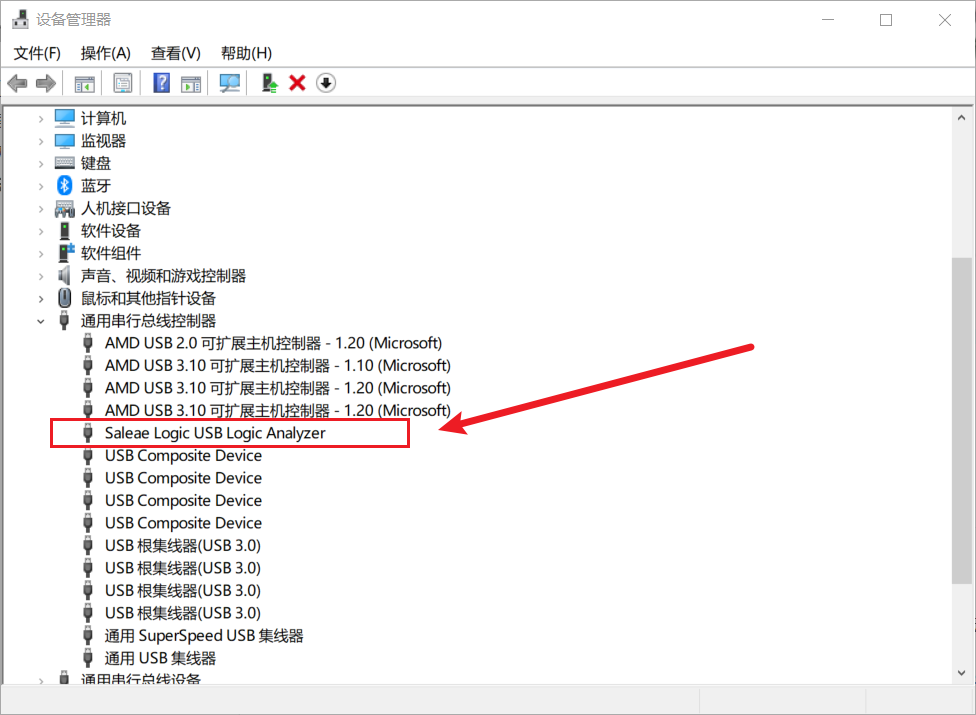Select AMD USB 3.10 可扩展主机控制器 - 1.10
Viewport: 976px width, 715px height.
(278, 365)
